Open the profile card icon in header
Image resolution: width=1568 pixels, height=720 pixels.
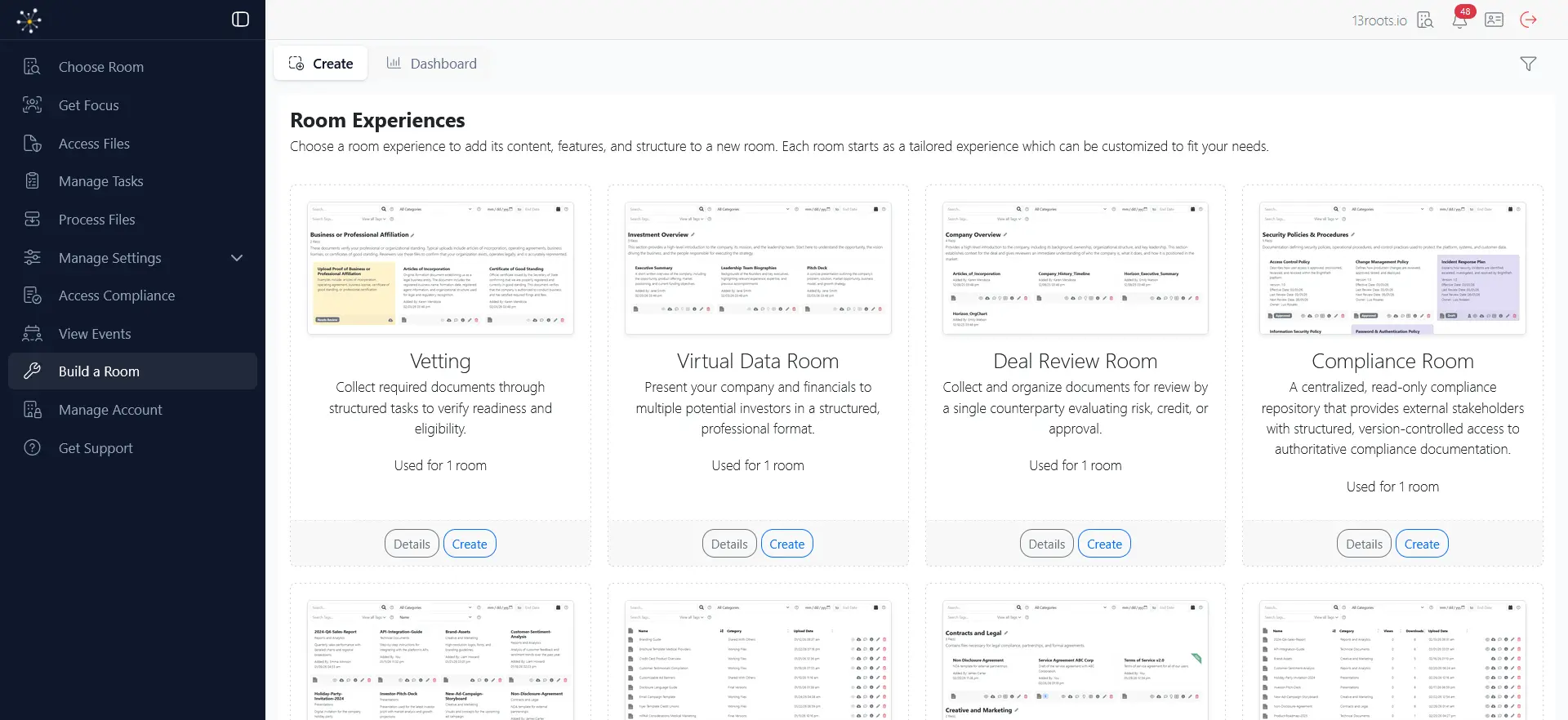click(1494, 20)
